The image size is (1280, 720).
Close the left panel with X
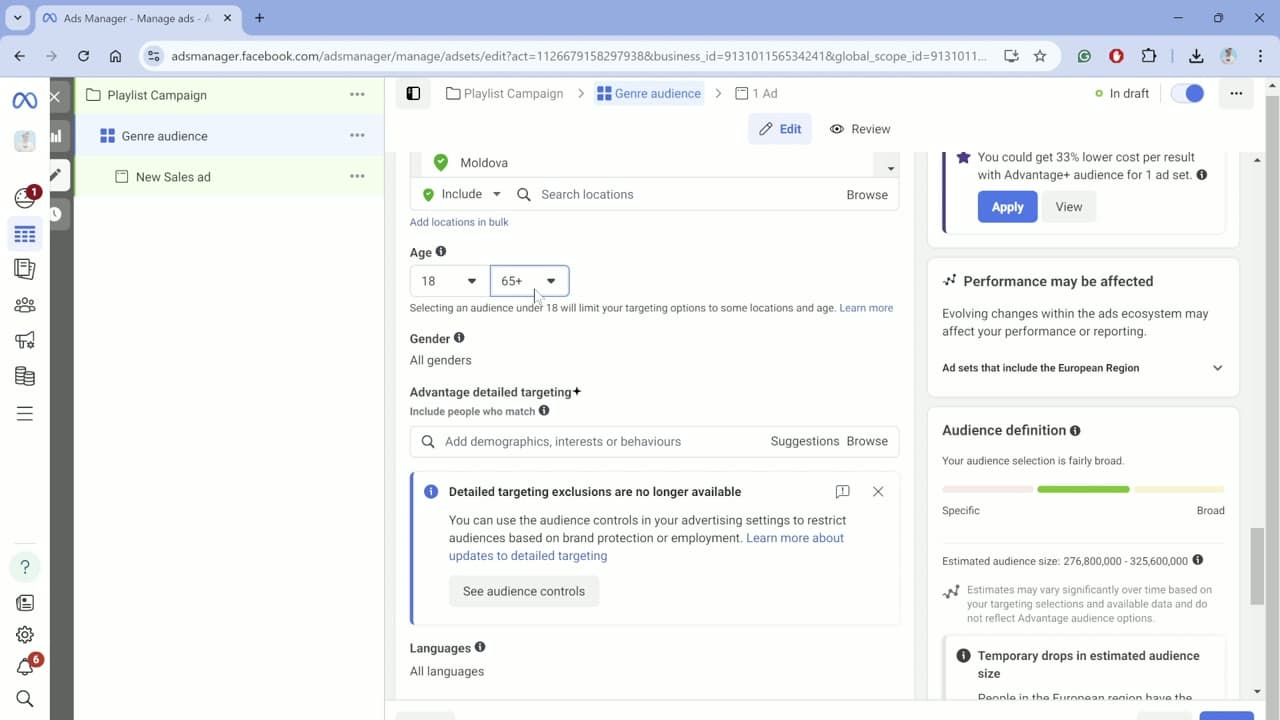coord(55,97)
